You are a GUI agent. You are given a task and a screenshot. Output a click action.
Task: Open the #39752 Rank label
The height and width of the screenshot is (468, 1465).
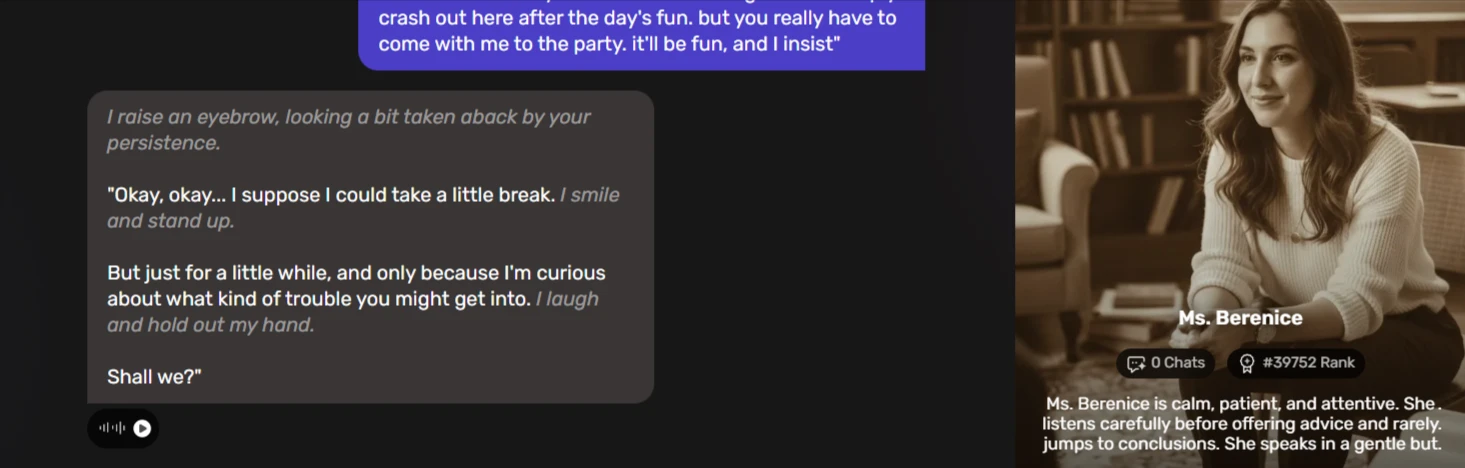click(1308, 363)
